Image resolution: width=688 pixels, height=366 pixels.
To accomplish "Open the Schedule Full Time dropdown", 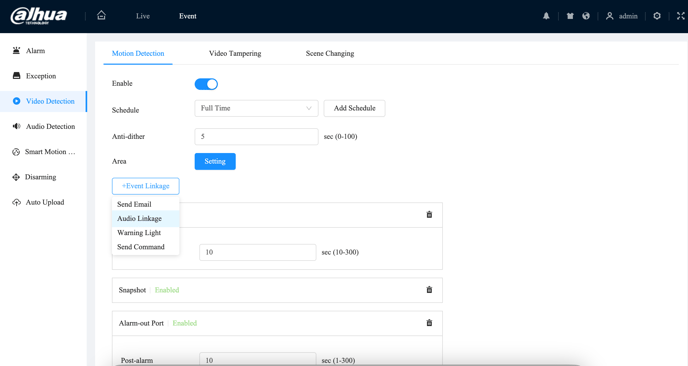I will 256,108.
